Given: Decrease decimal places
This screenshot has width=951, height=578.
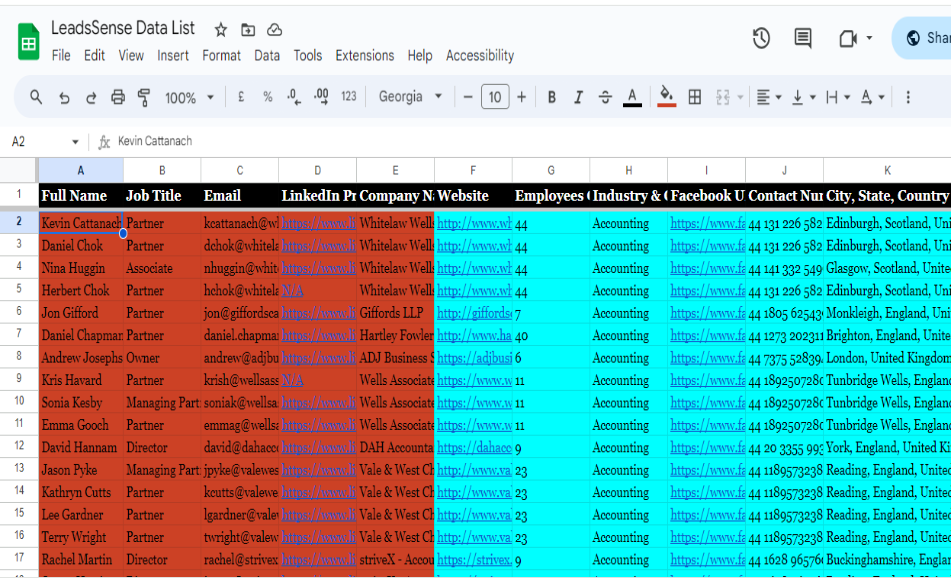Looking at the screenshot, I should (293, 97).
